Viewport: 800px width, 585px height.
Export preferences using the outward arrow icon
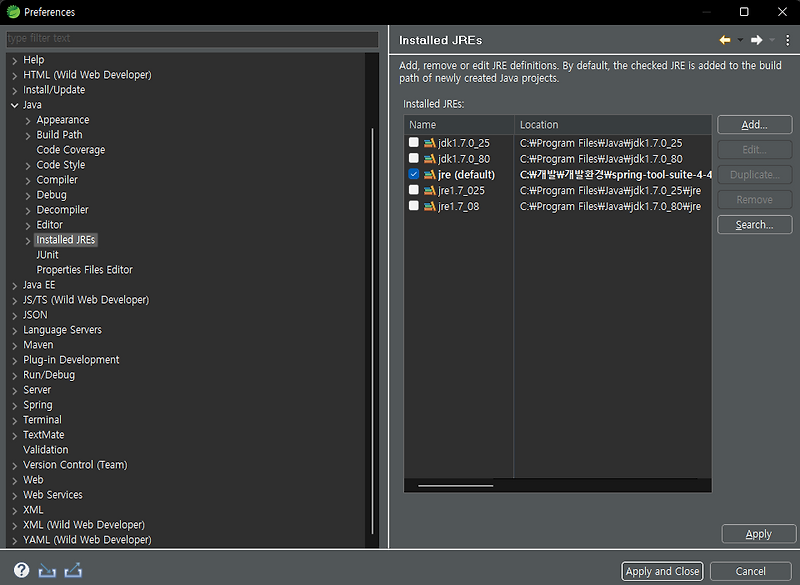coord(72,570)
